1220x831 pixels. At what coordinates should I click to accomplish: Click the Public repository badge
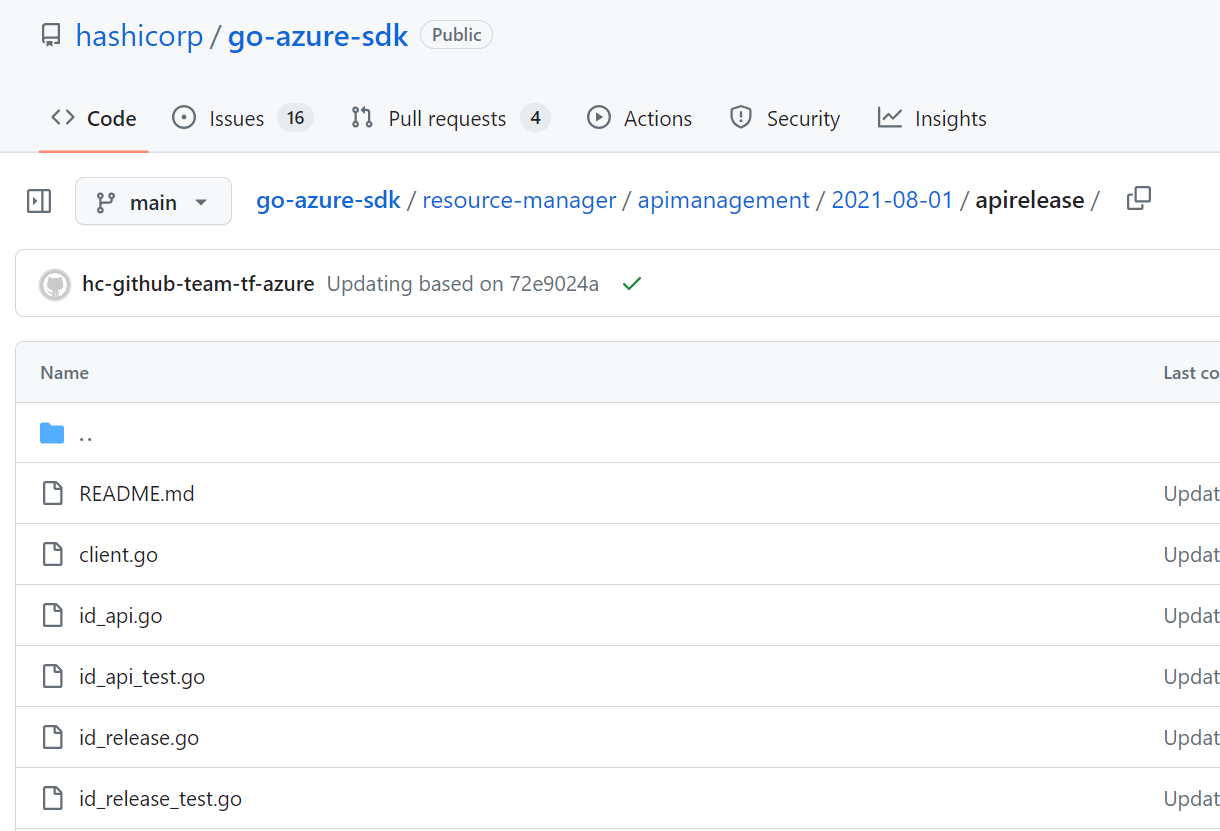(456, 34)
